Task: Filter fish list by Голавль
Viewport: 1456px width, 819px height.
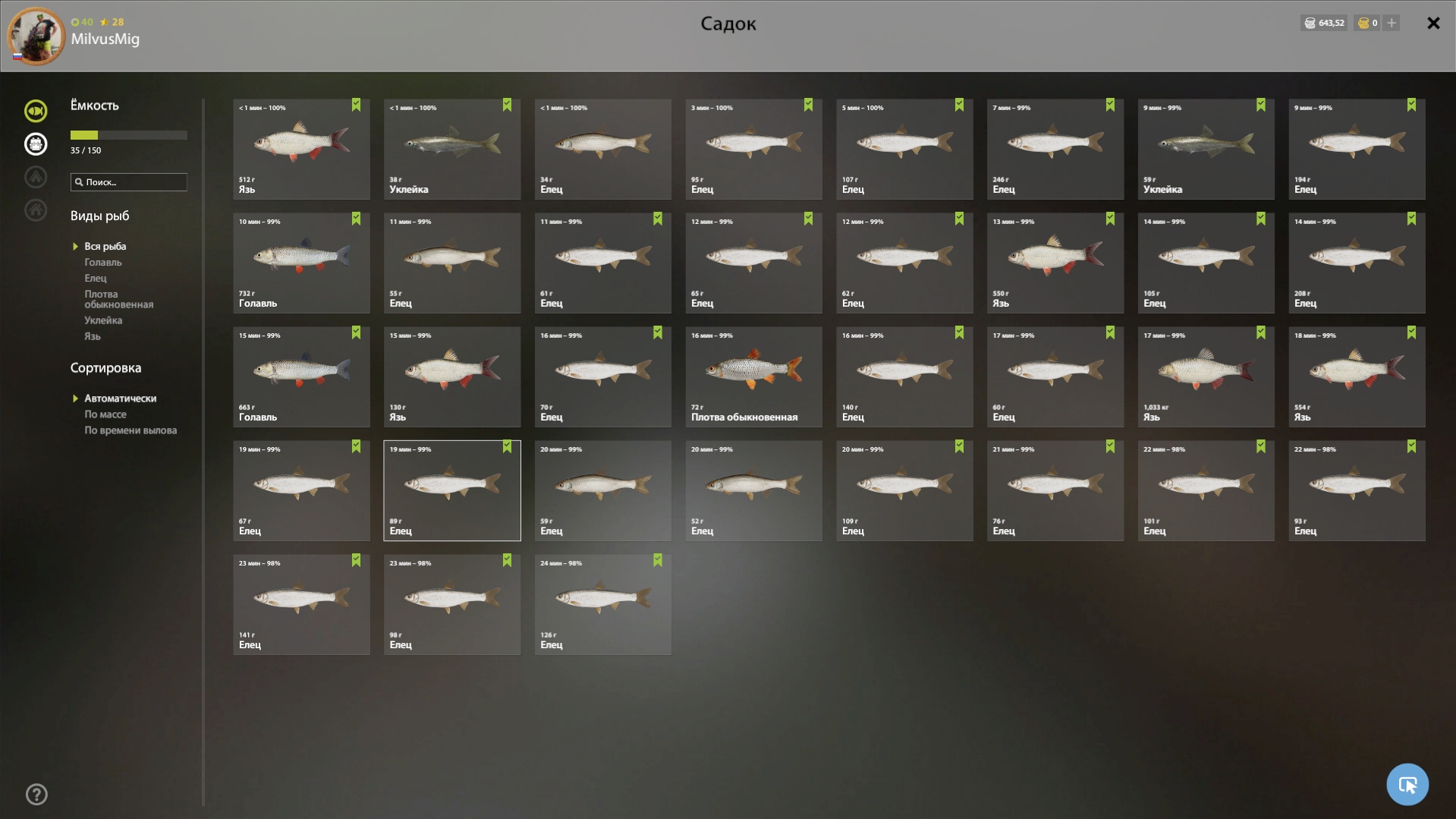Action: [103, 263]
